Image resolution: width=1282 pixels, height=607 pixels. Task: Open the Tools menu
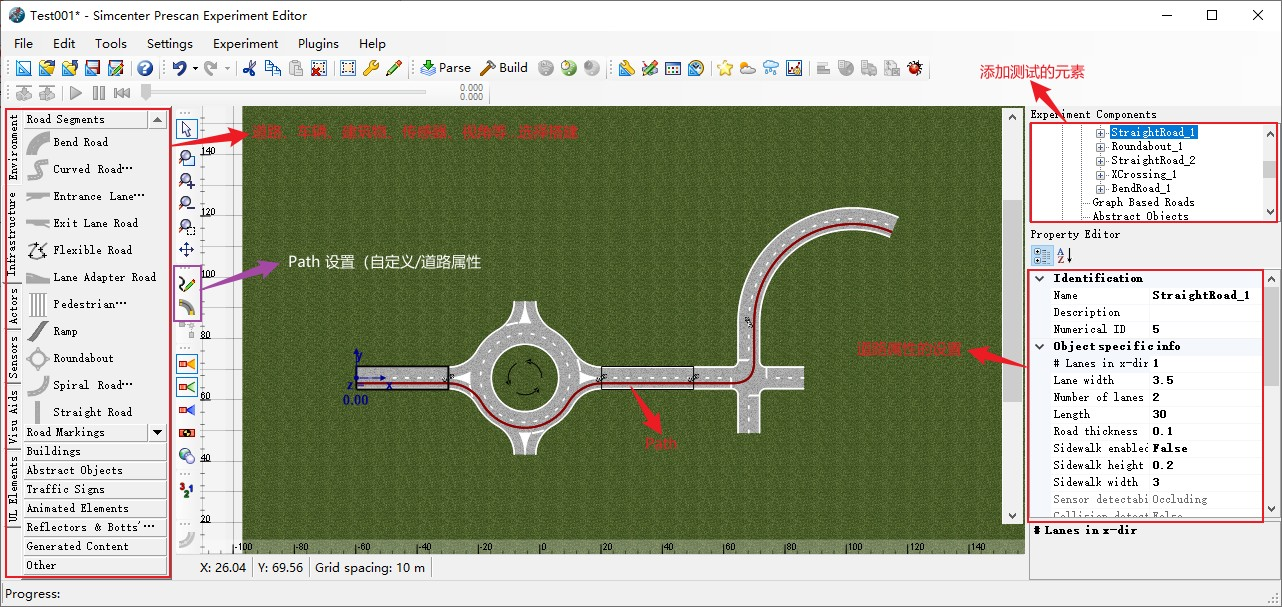[111, 44]
